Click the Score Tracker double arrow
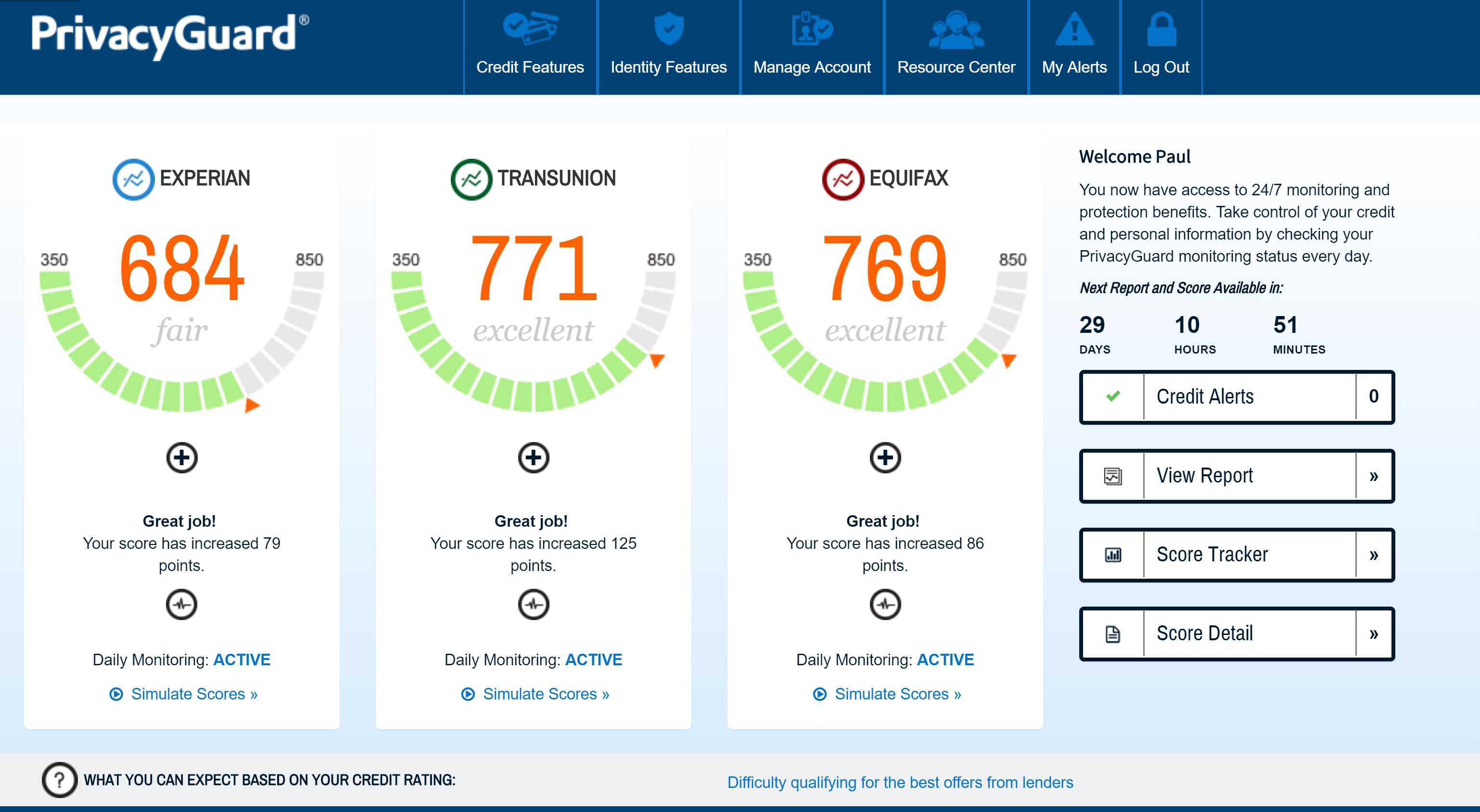The image size is (1480, 812). click(1374, 555)
